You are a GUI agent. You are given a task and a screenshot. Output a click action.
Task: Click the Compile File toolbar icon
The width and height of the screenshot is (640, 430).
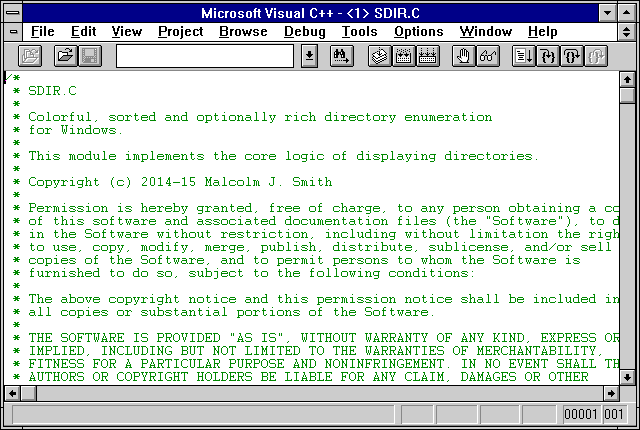tap(380, 56)
